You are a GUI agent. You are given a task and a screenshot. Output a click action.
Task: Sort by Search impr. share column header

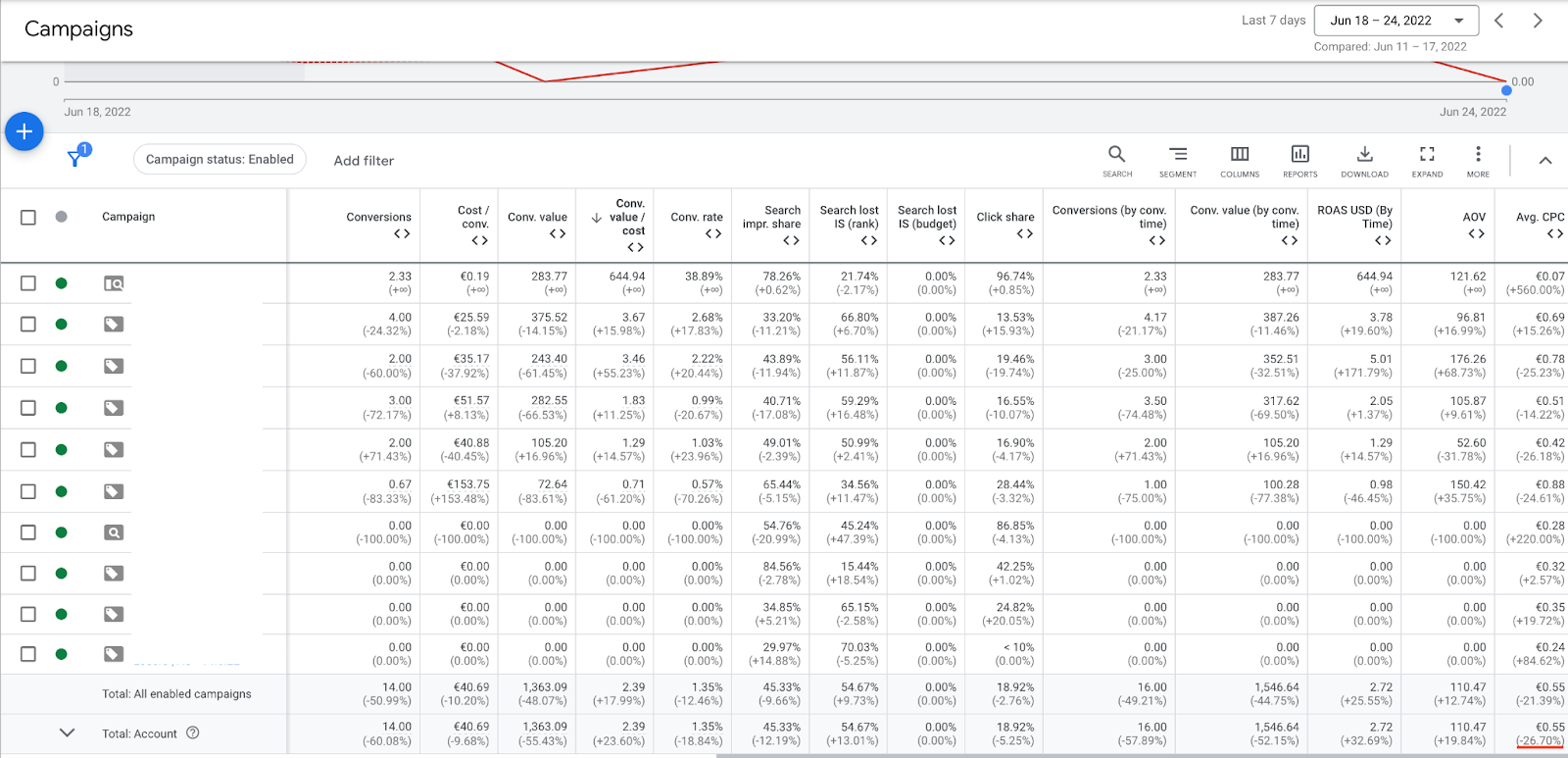771,217
